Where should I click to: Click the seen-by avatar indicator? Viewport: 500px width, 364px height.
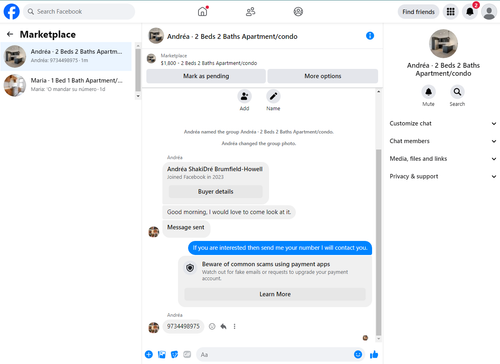365,338
